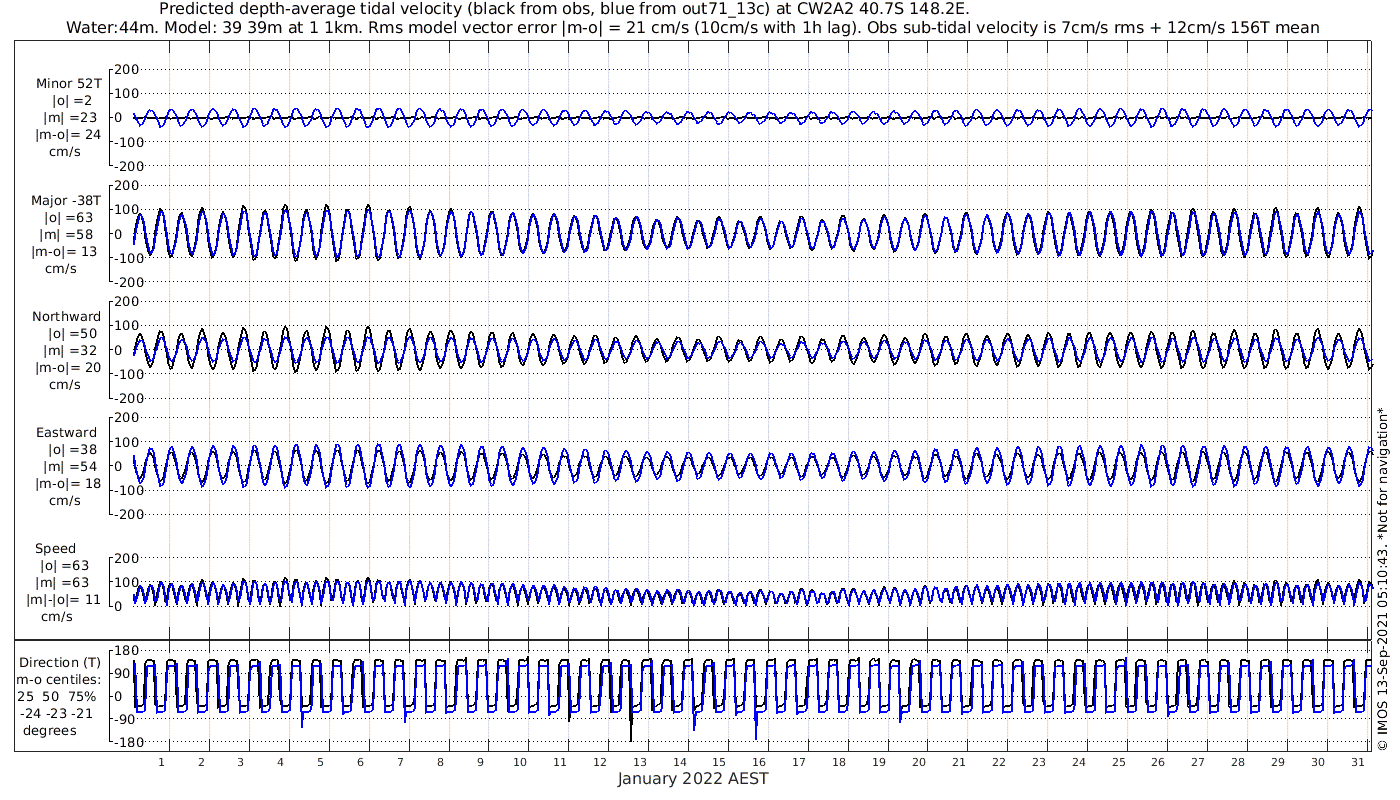1400x800 pixels.
Task: Click the '200' tick of the Northward panel
Action: [126, 302]
